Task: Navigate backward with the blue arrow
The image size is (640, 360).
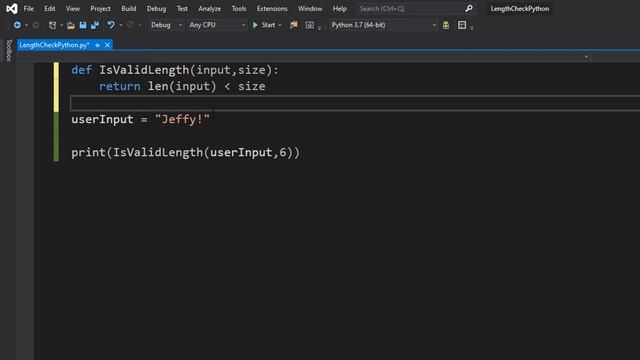Action: 17,25
